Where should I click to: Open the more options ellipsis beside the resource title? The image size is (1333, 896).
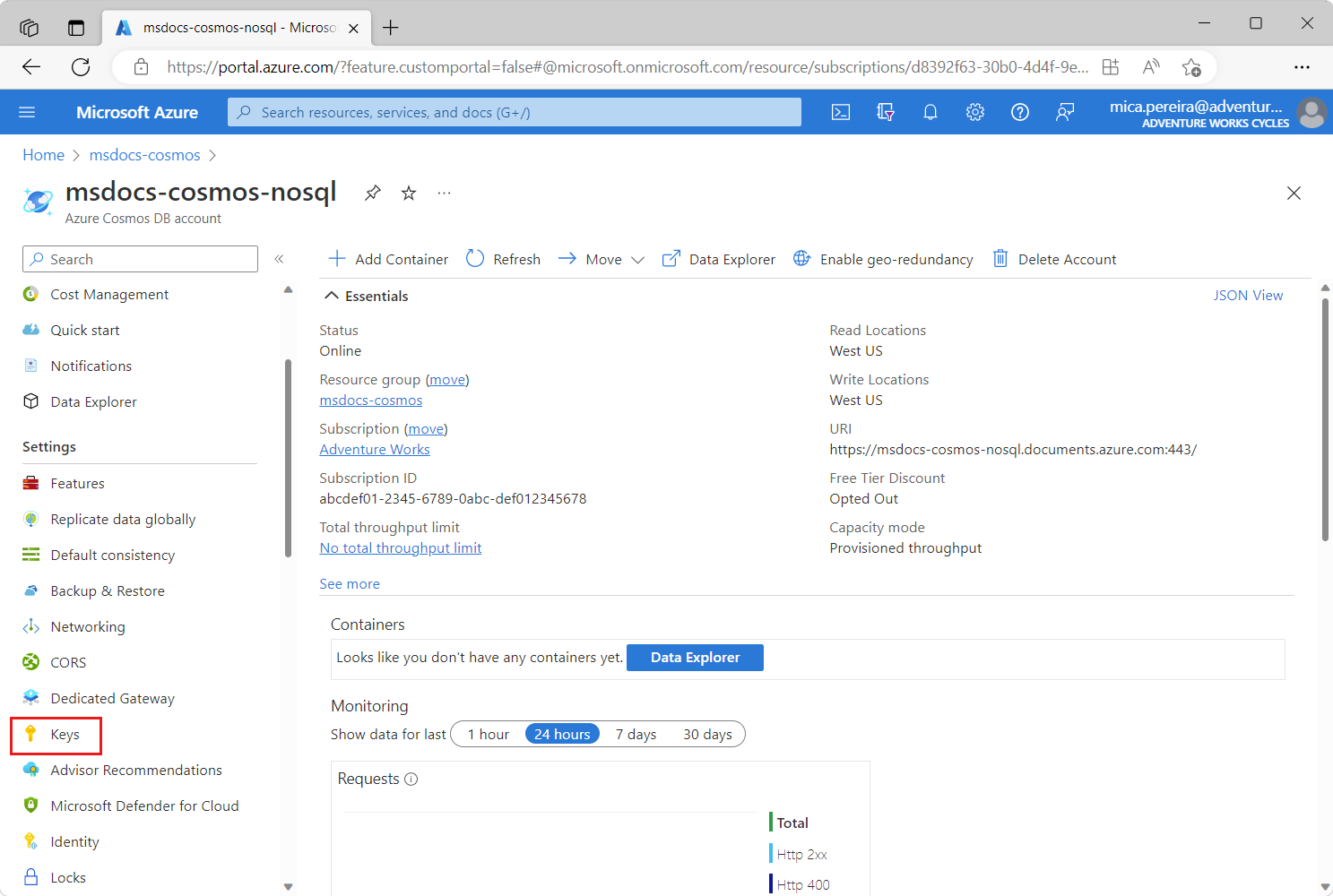(445, 193)
